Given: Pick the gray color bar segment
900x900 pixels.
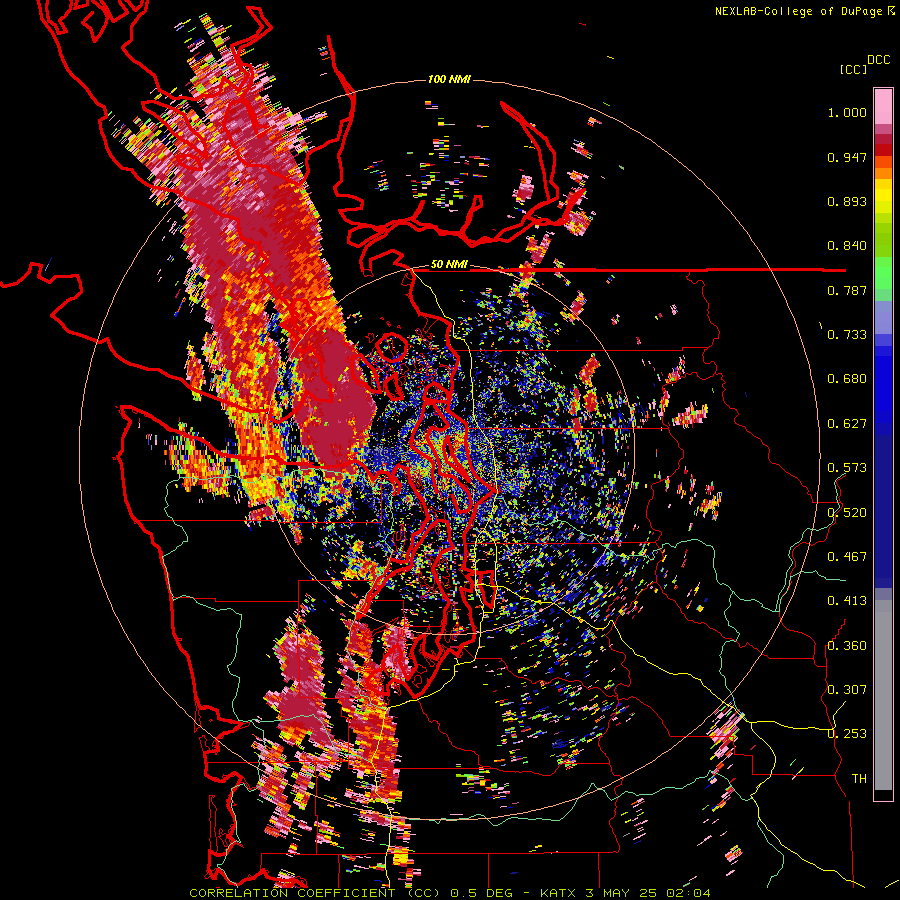Looking at the screenshot, I should (883, 695).
